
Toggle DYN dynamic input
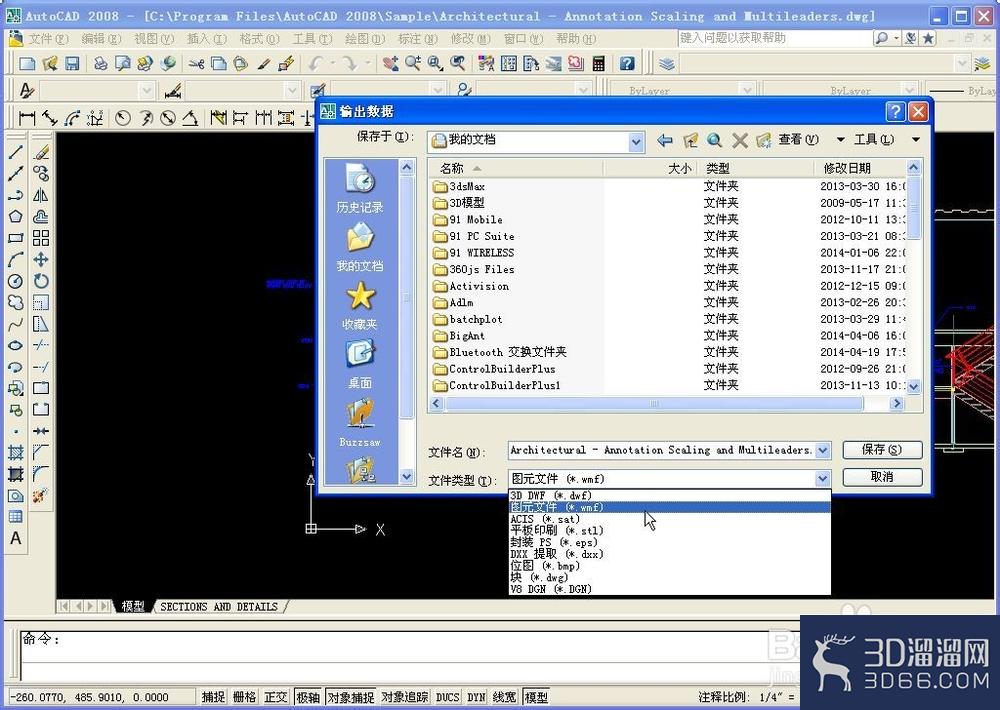pos(476,697)
